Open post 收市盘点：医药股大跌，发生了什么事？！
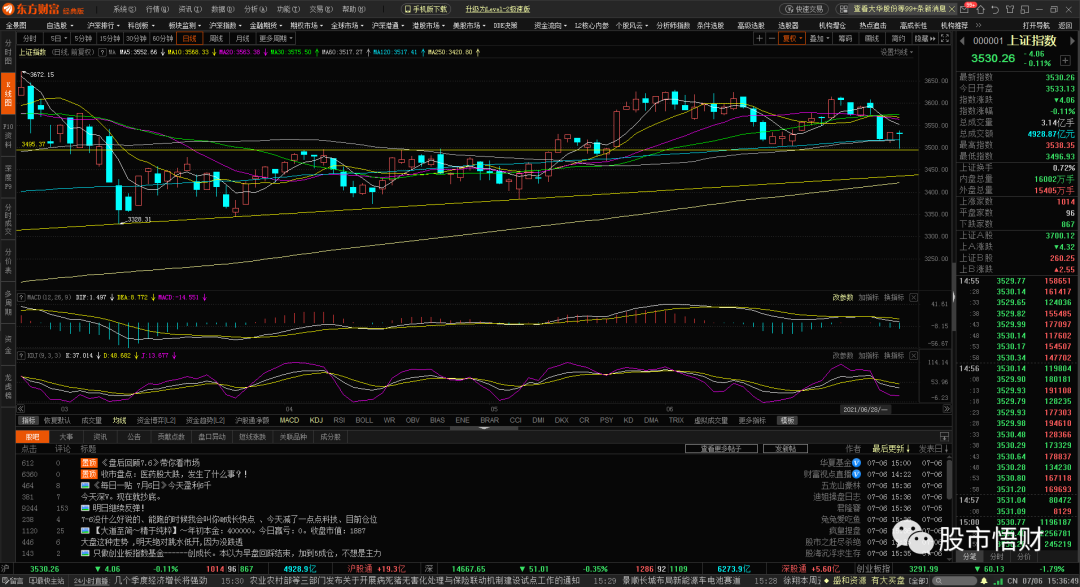Viewport: 1080px width, 587px height. coord(174,474)
